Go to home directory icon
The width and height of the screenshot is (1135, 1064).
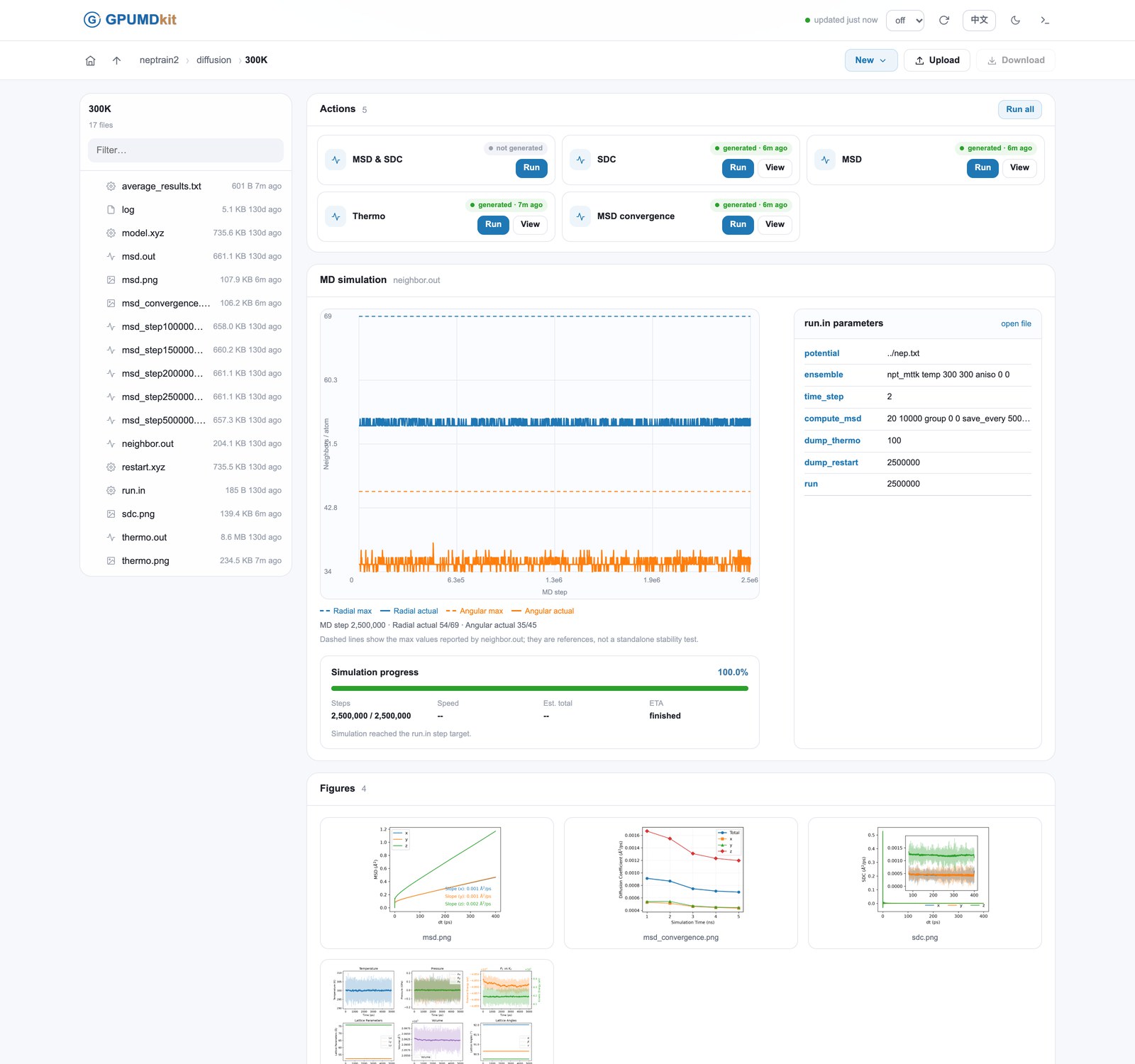click(90, 60)
